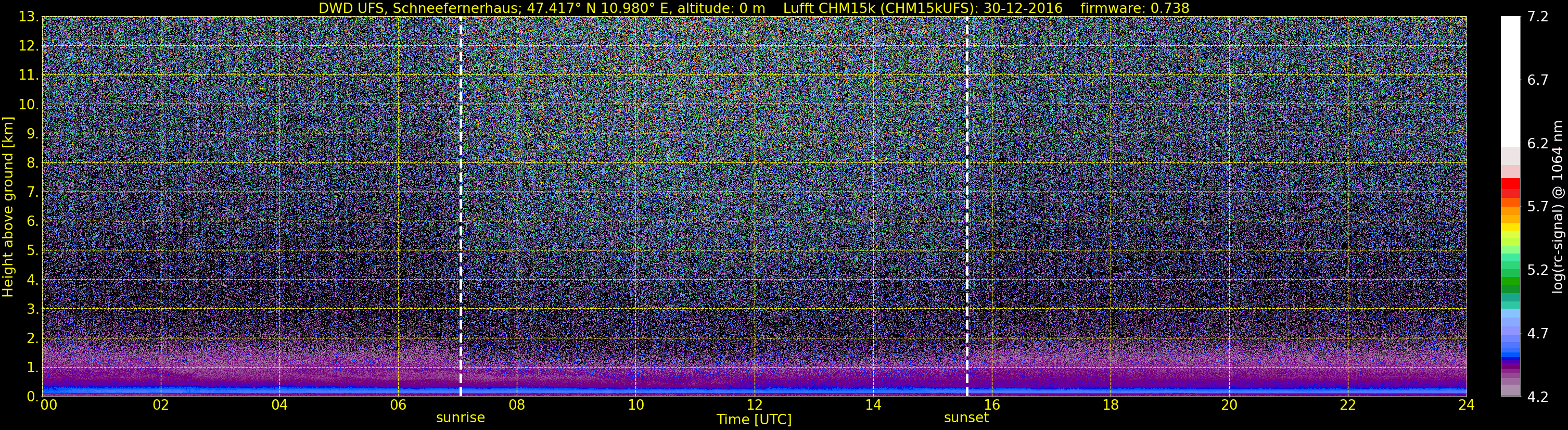Click the "14" time axis tick label
1568x430 pixels.
tap(873, 404)
